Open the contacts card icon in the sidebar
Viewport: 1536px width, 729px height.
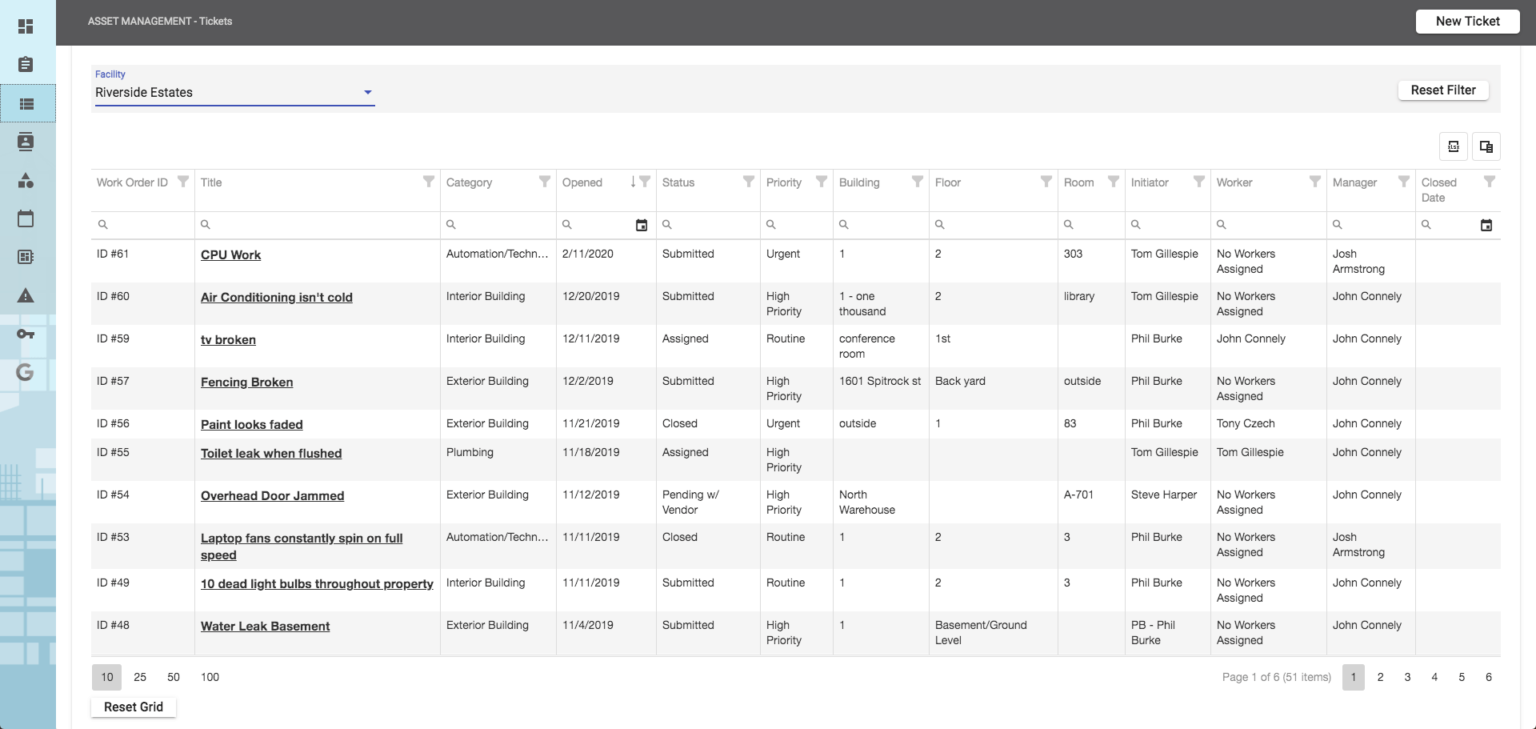click(x=25, y=141)
